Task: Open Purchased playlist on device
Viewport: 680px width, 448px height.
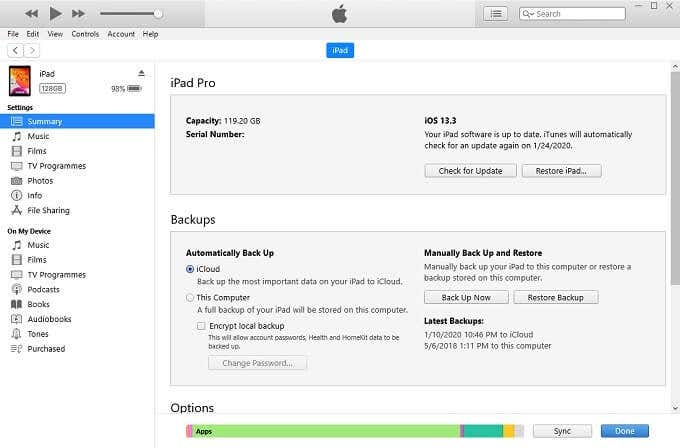Action: point(46,349)
